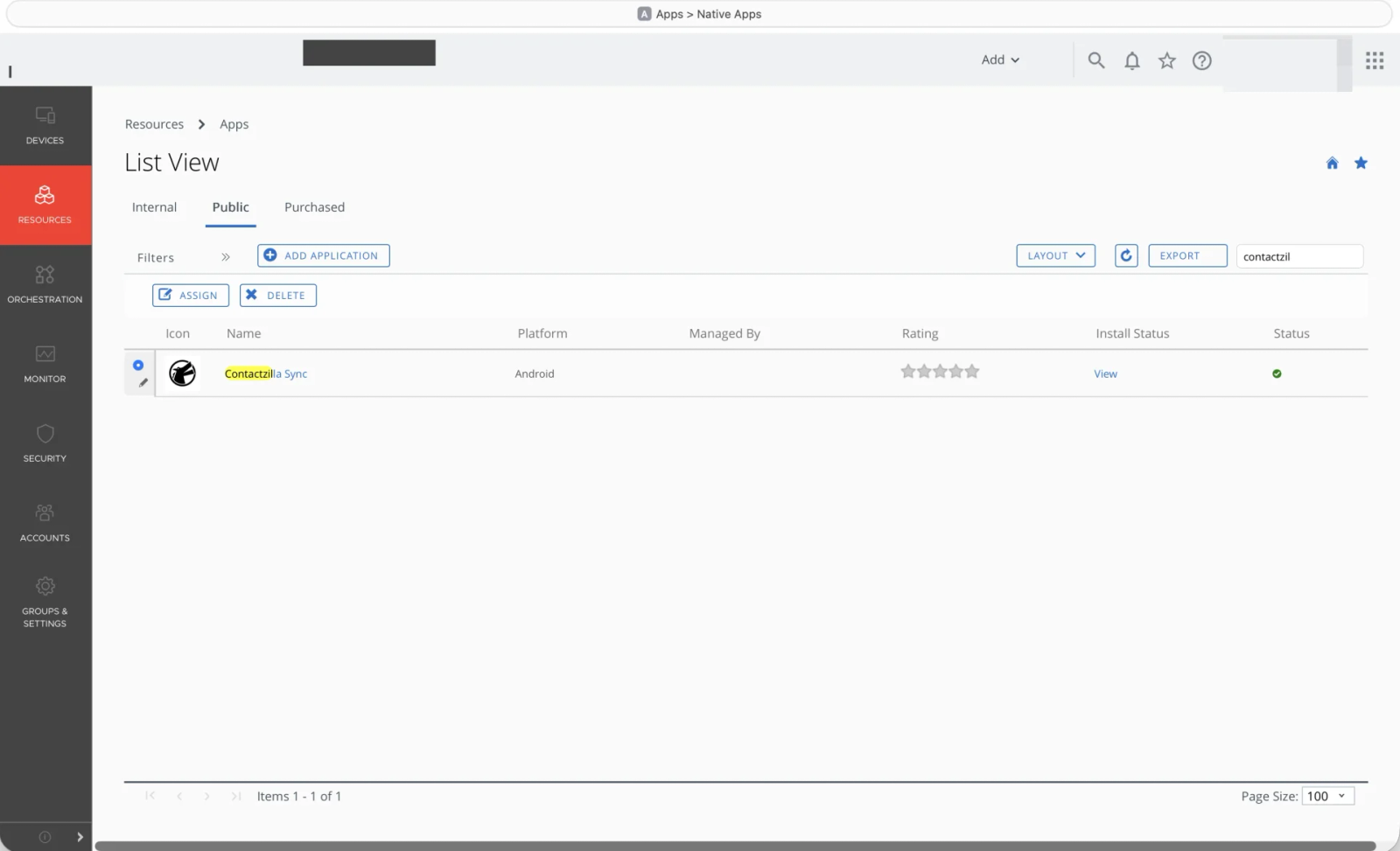
Task: Open Groups & Settings in sidebar
Action: point(45,603)
